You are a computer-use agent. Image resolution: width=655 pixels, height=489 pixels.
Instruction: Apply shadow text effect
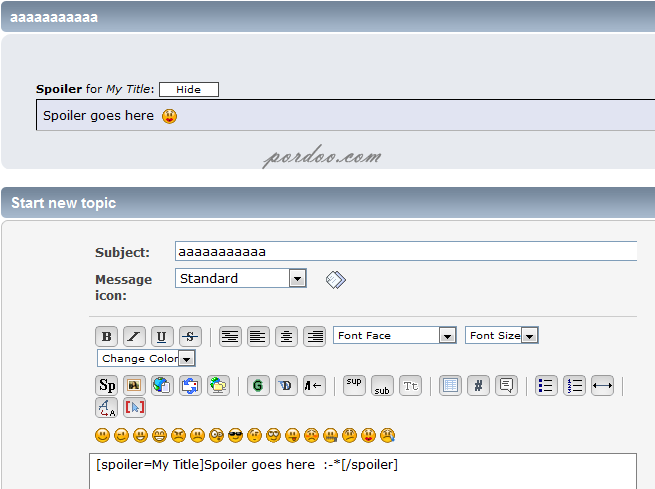287,385
